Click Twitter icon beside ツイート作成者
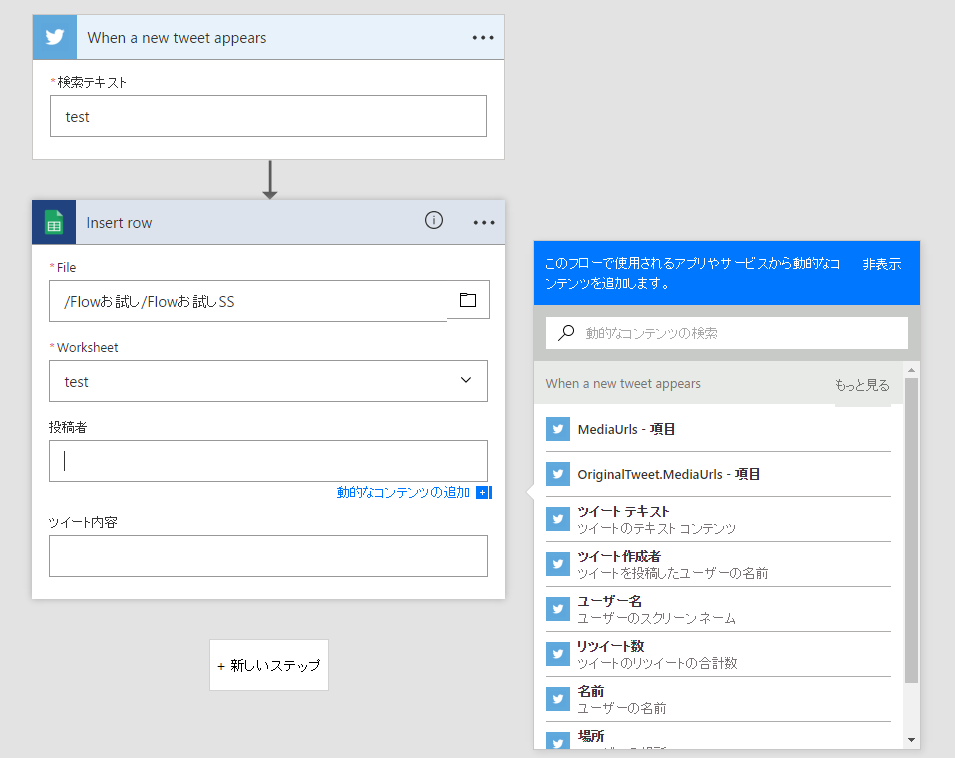955x758 pixels. (x=558, y=564)
